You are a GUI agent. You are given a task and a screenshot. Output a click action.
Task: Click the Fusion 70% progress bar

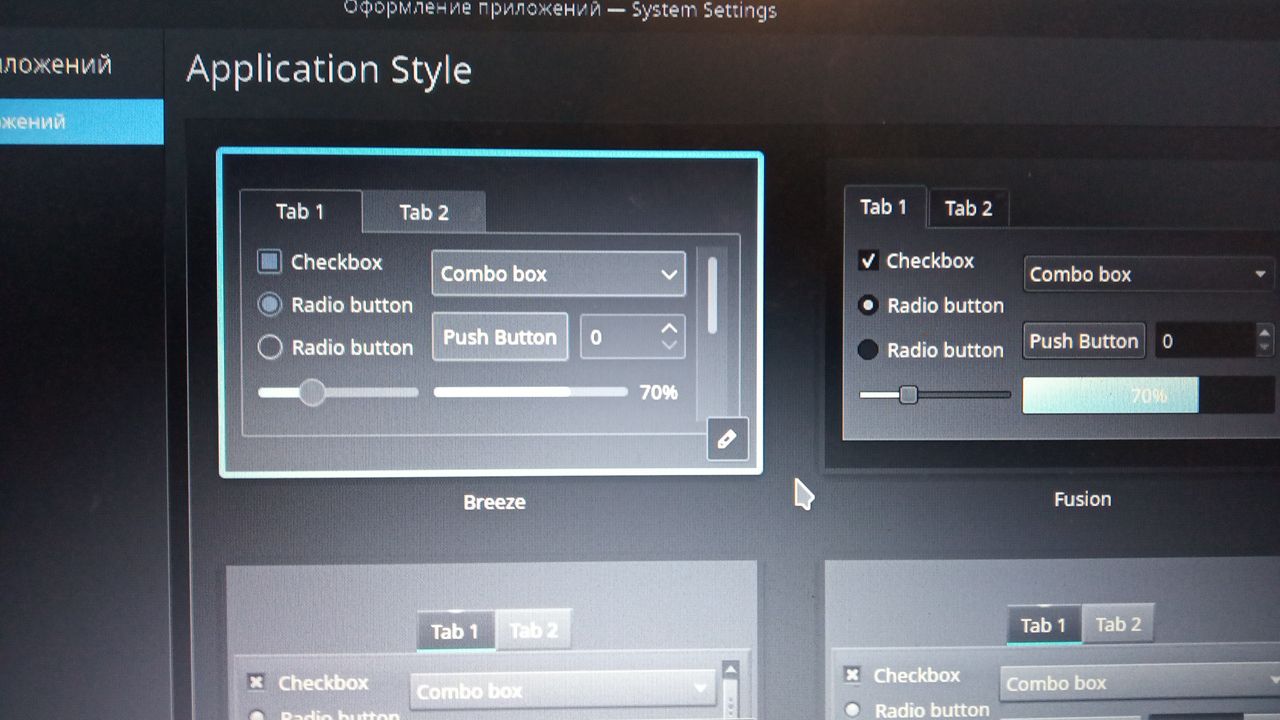pyautogui.click(x=1151, y=395)
